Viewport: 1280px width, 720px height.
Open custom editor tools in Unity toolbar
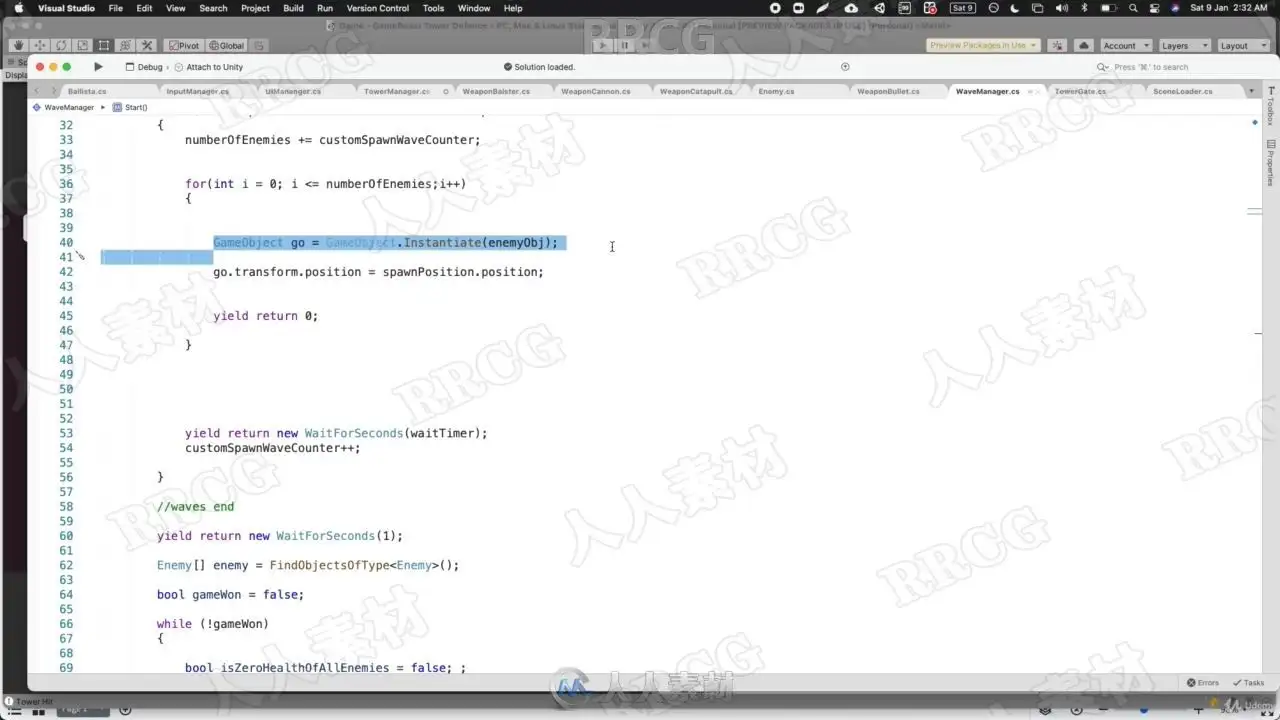coord(147,45)
